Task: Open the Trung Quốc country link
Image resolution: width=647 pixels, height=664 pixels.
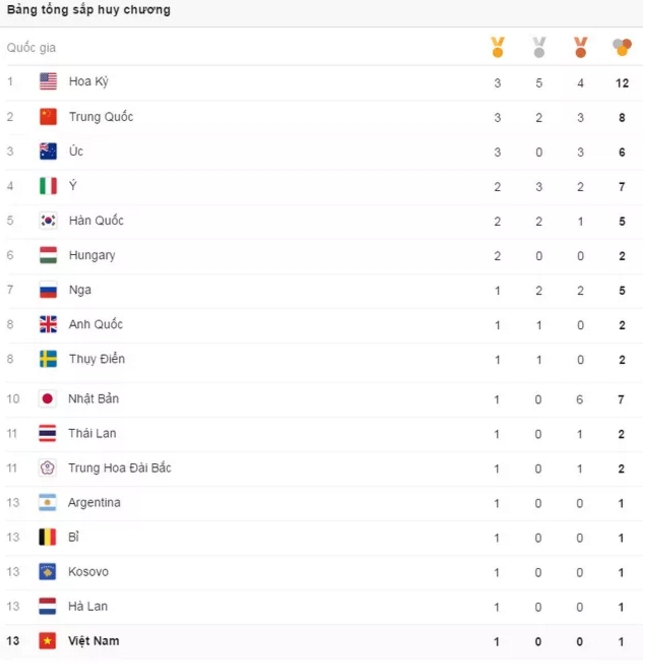Action: click(100, 117)
